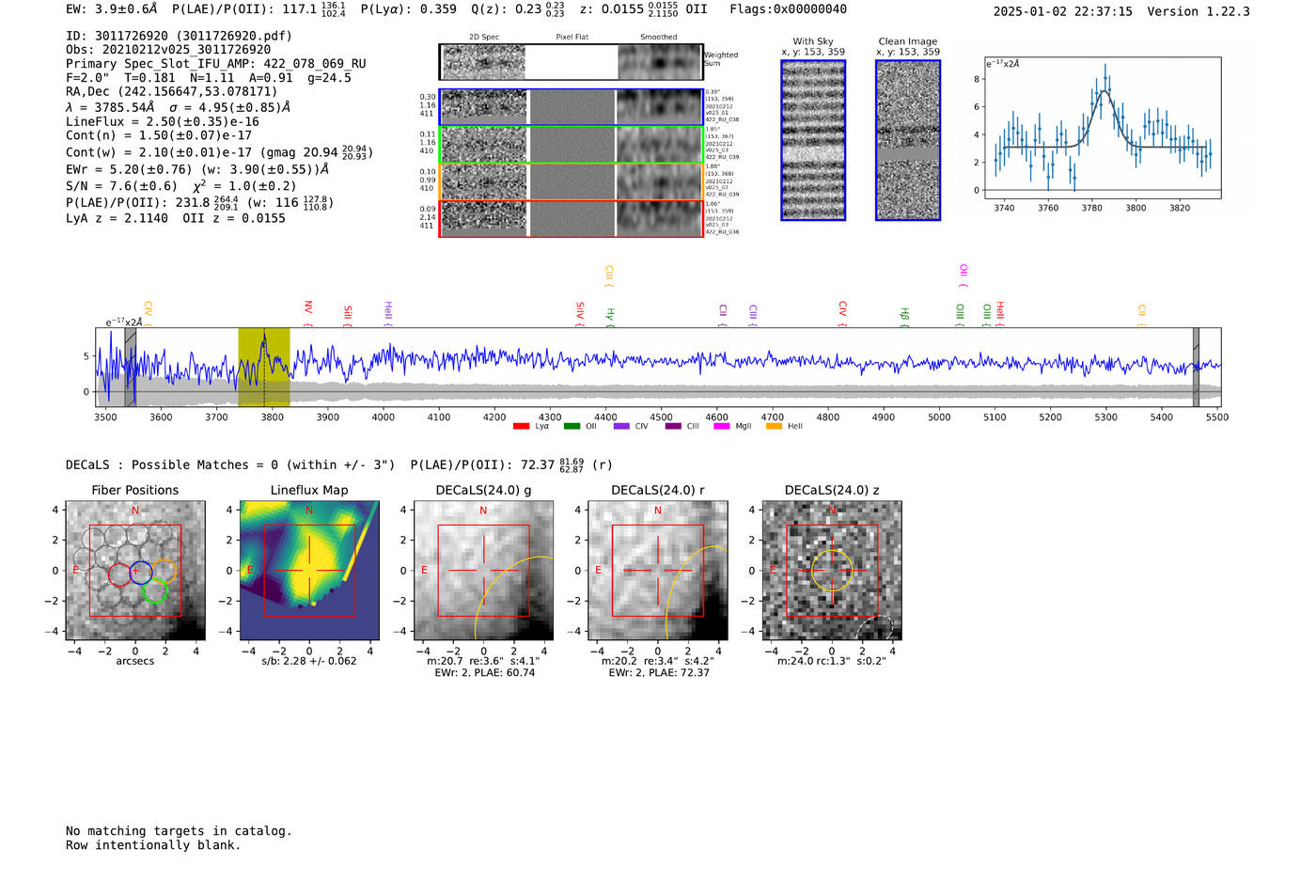The height and width of the screenshot is (896, 1316).
Task: Select the green-bordered 2D spectrum fiber row
Action: [x=571, y=144]
